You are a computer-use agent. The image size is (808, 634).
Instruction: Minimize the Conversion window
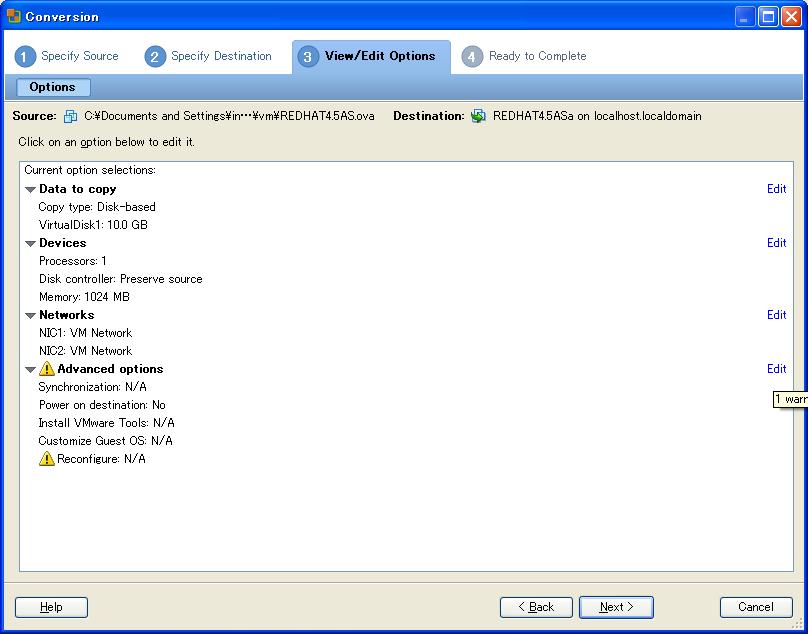click(744, 16)
